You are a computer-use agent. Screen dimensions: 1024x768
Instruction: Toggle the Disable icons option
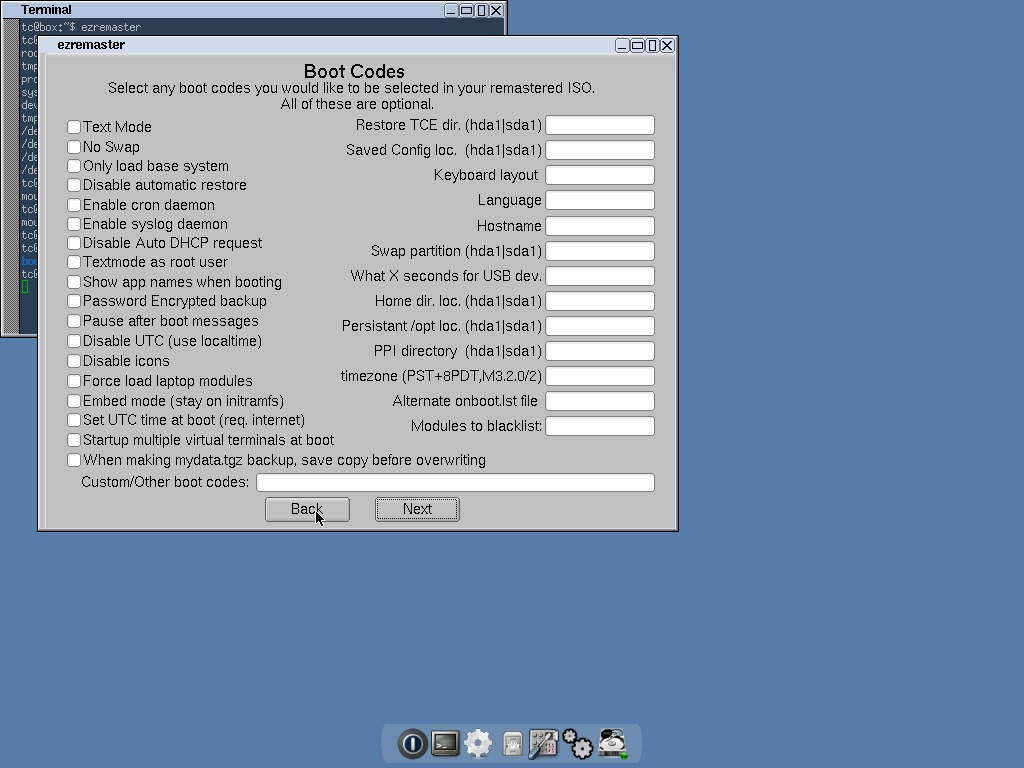pos(74,361)
